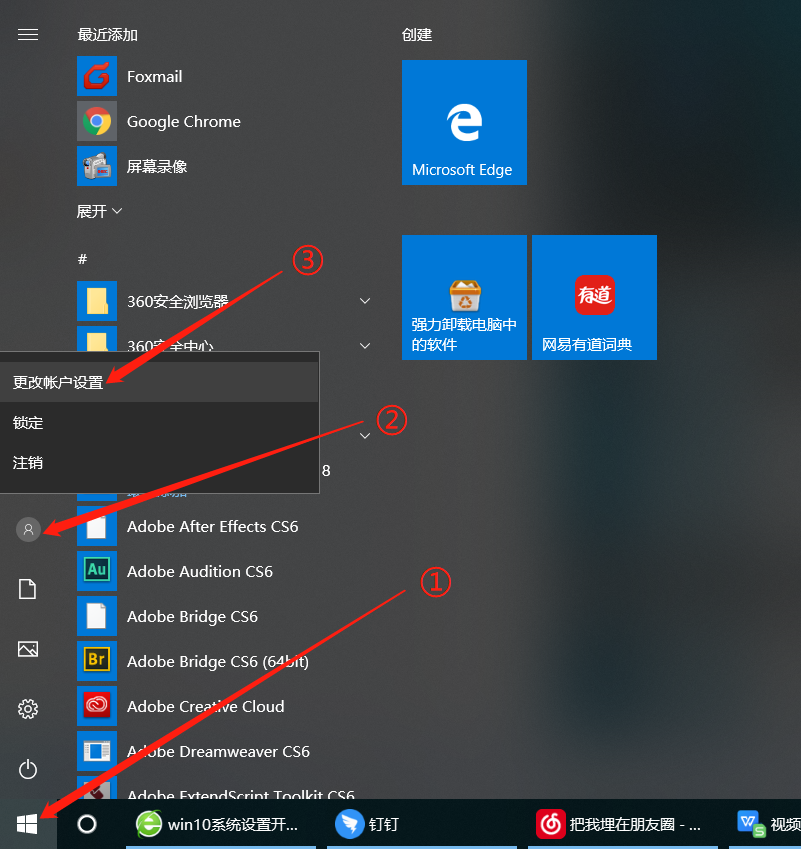Open the Settings gear icon
Image resolution: width=801 pixels, height=849 pixels.
(x=27, y=709)
